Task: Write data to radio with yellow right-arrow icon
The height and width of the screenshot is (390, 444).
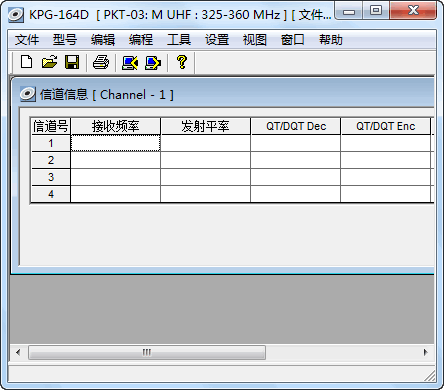Action: tap(153, 62)
